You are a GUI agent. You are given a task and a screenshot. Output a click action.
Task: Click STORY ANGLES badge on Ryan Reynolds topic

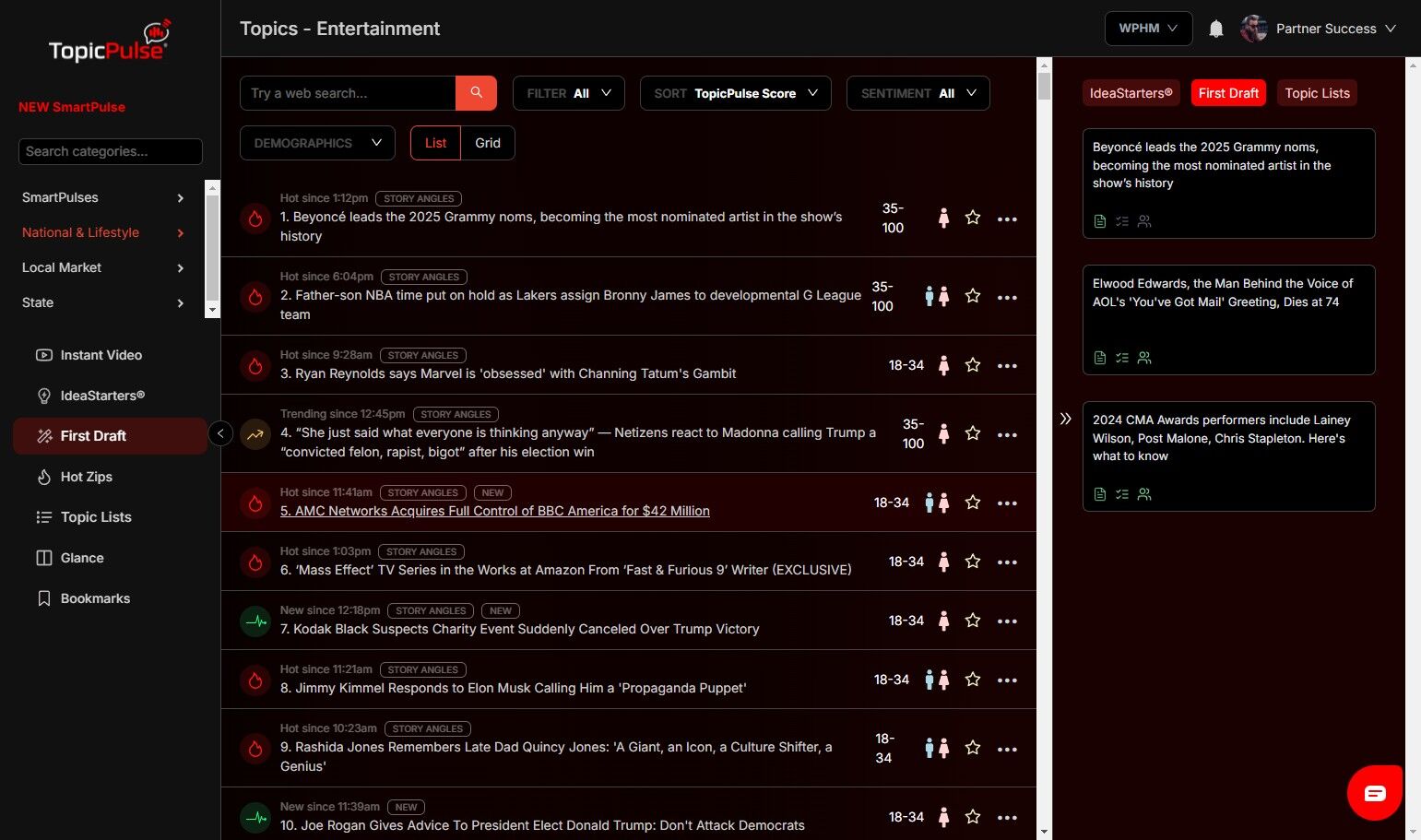423,355
